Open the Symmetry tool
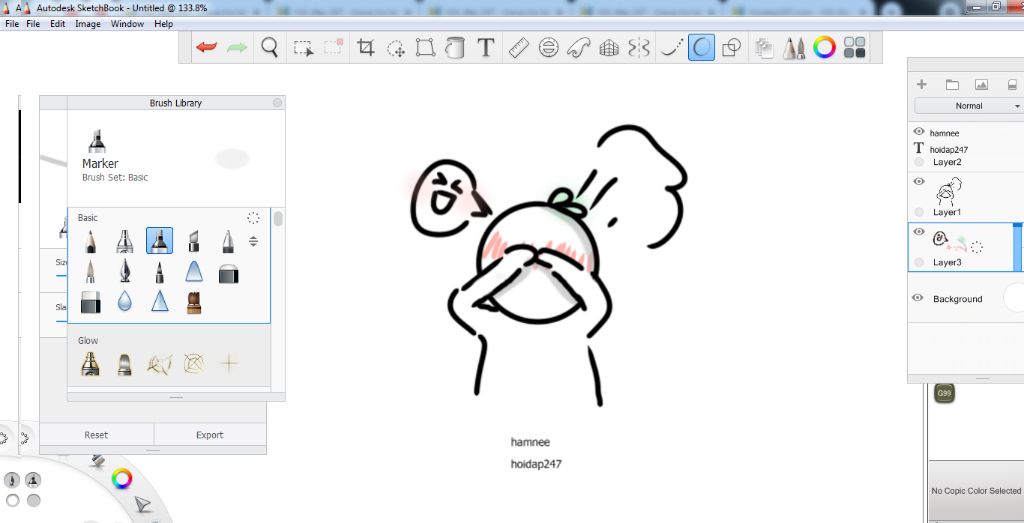This screenshot has width=1024, height=523. coord(639,48)
